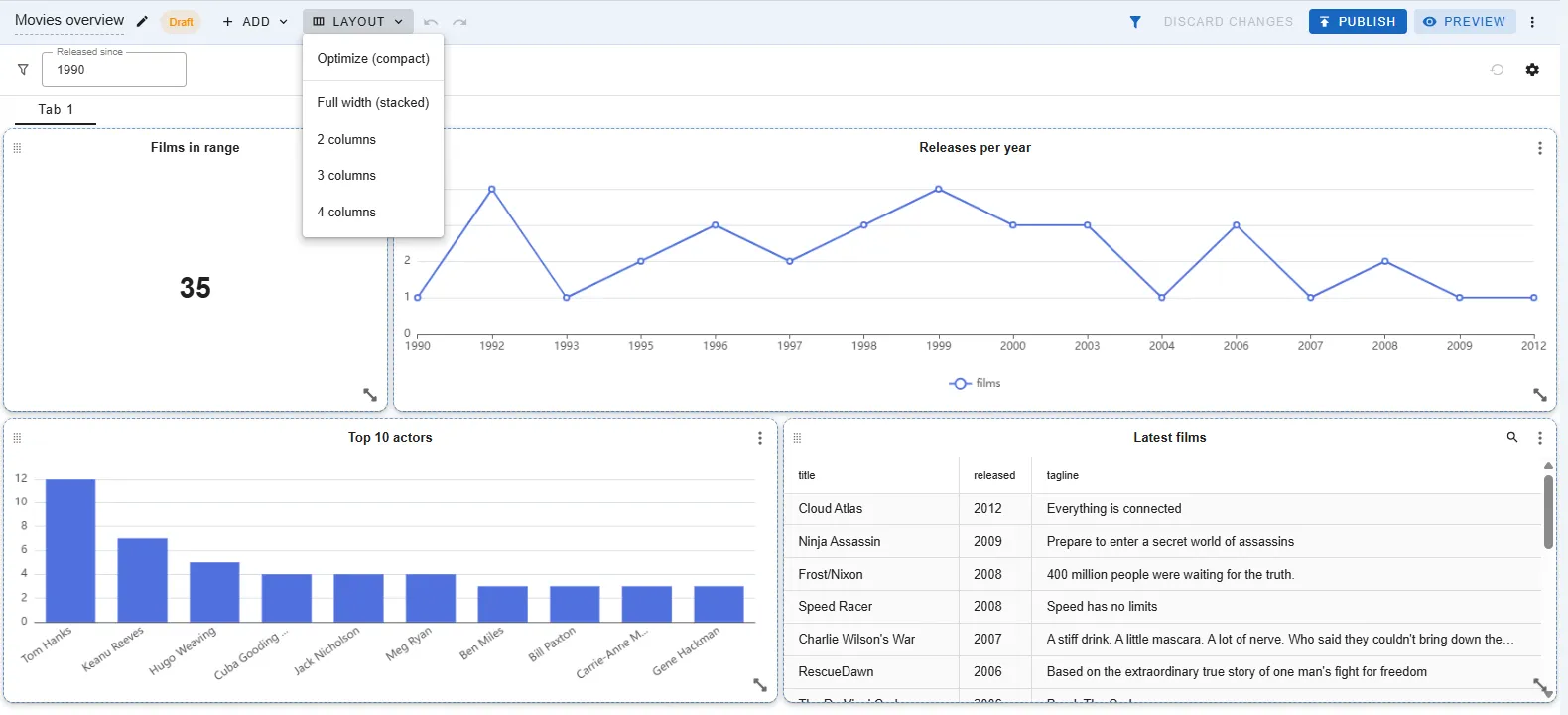
Task: Open the Add dropdown
Action: pos(255,22)
